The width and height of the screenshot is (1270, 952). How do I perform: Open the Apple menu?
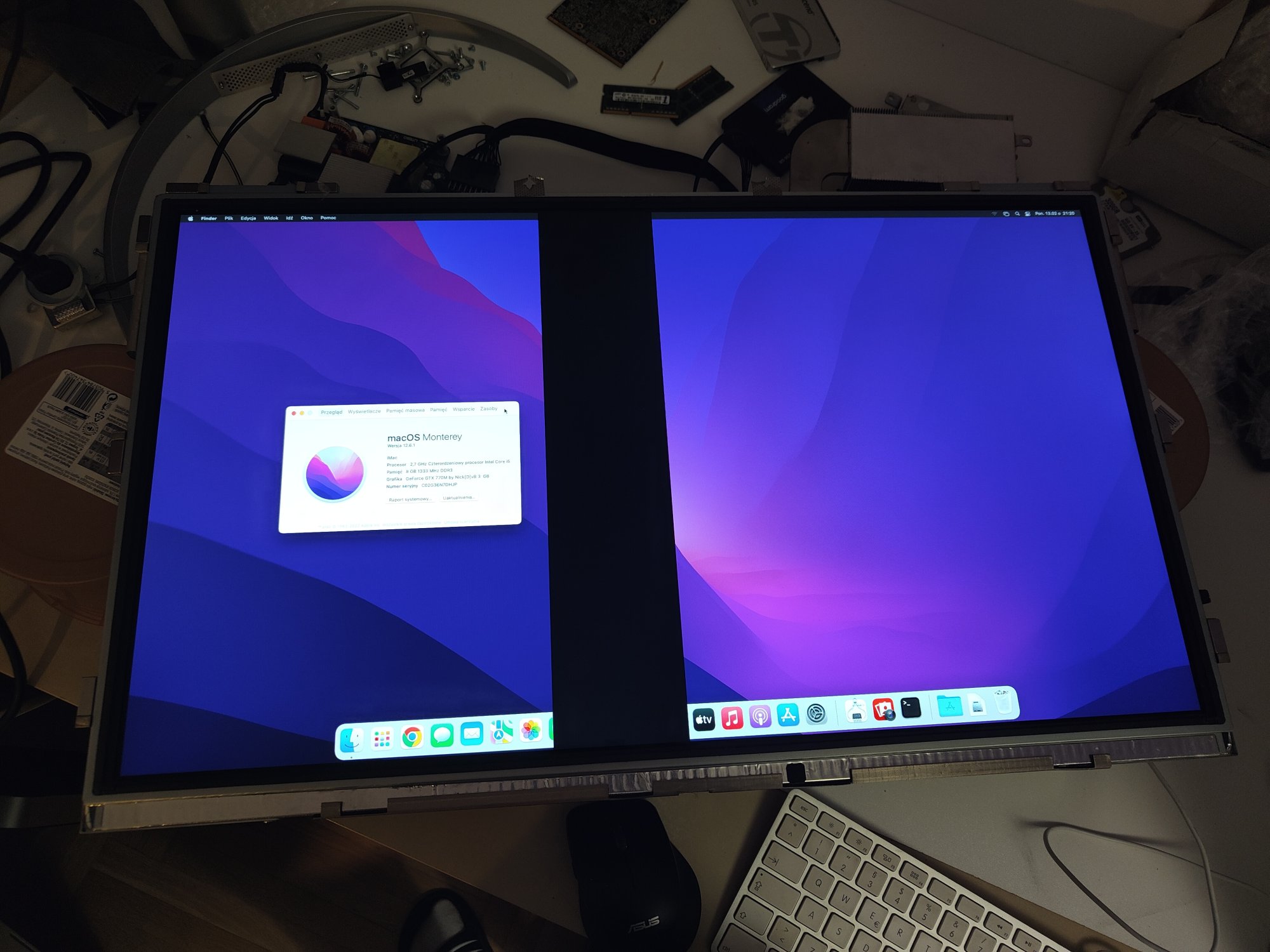pyautogui.click(x=190, y=218)
